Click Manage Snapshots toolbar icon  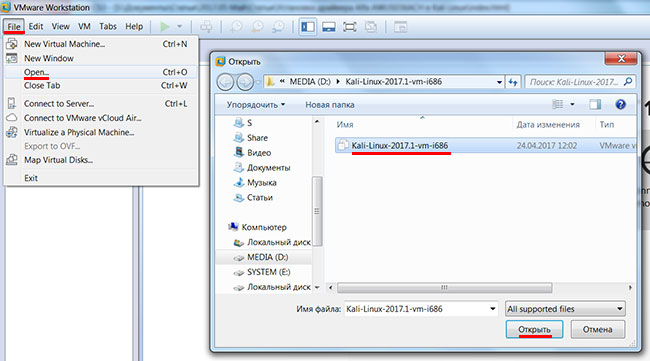(x=278, y=27)
